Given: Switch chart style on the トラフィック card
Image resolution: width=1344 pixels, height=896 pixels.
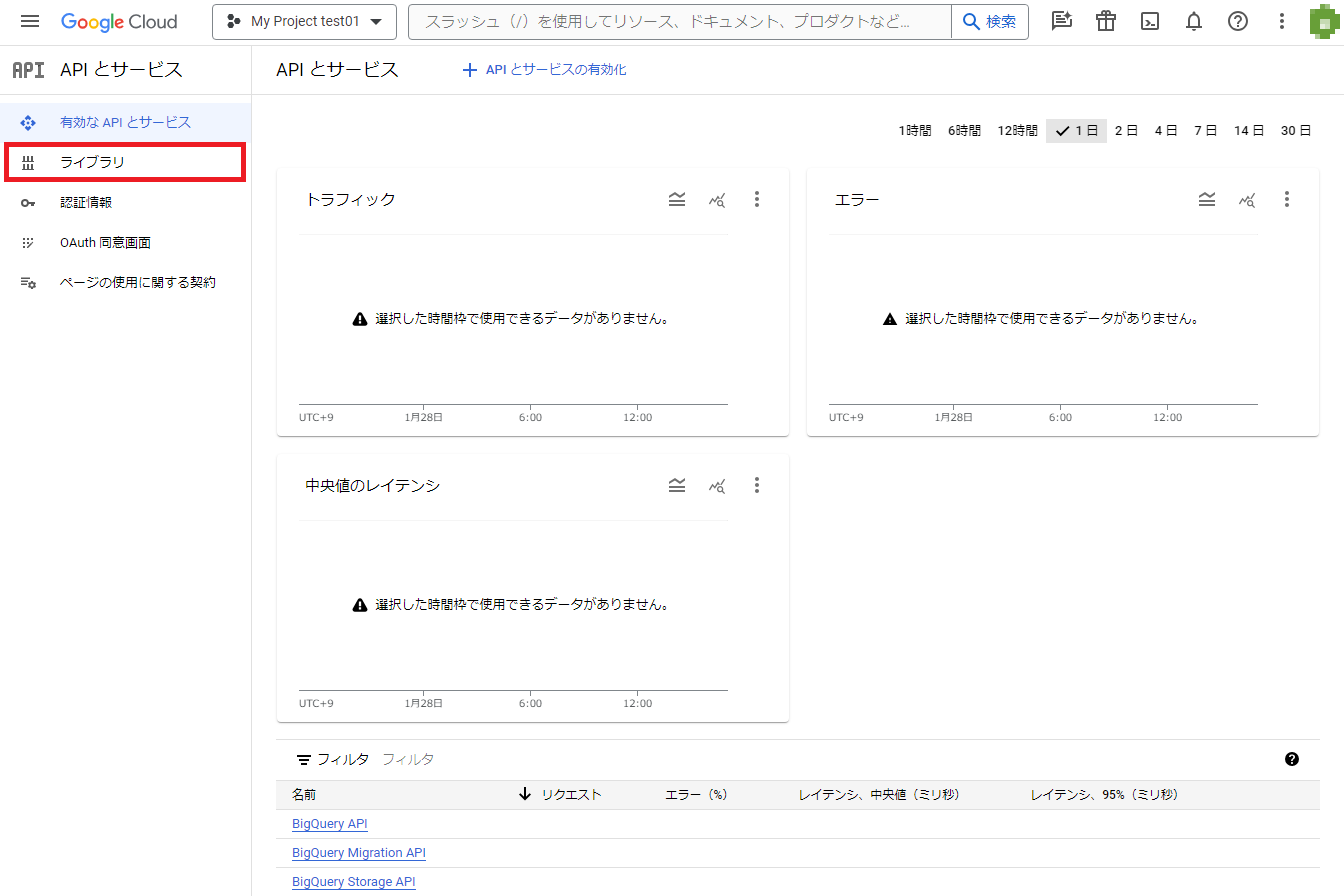Looking at the screenshot, I should pyautogui.click(x=677, y=199).
